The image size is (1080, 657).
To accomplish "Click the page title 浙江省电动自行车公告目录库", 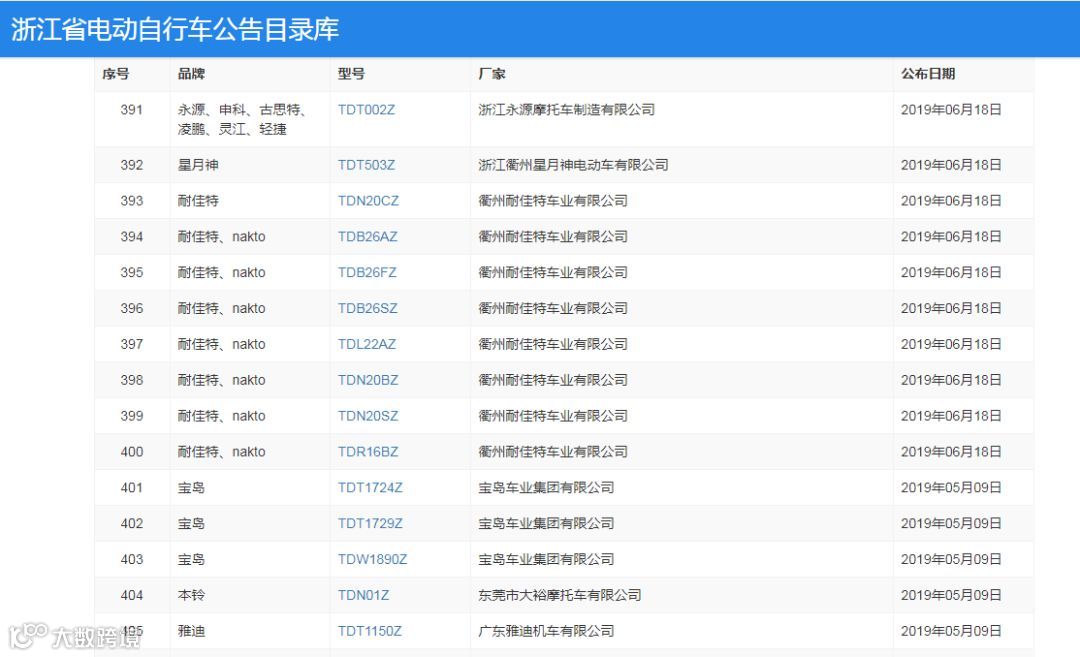I will (x=175, y=29).
